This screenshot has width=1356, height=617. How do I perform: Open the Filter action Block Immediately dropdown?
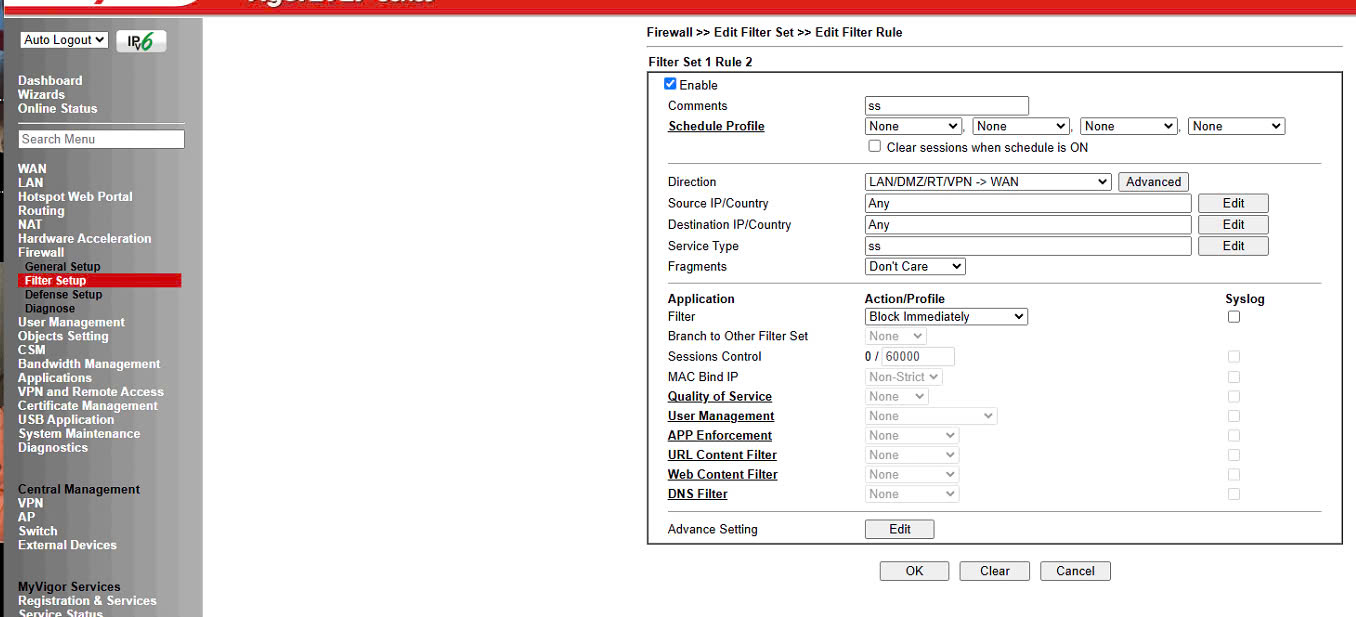click(946, 317)
